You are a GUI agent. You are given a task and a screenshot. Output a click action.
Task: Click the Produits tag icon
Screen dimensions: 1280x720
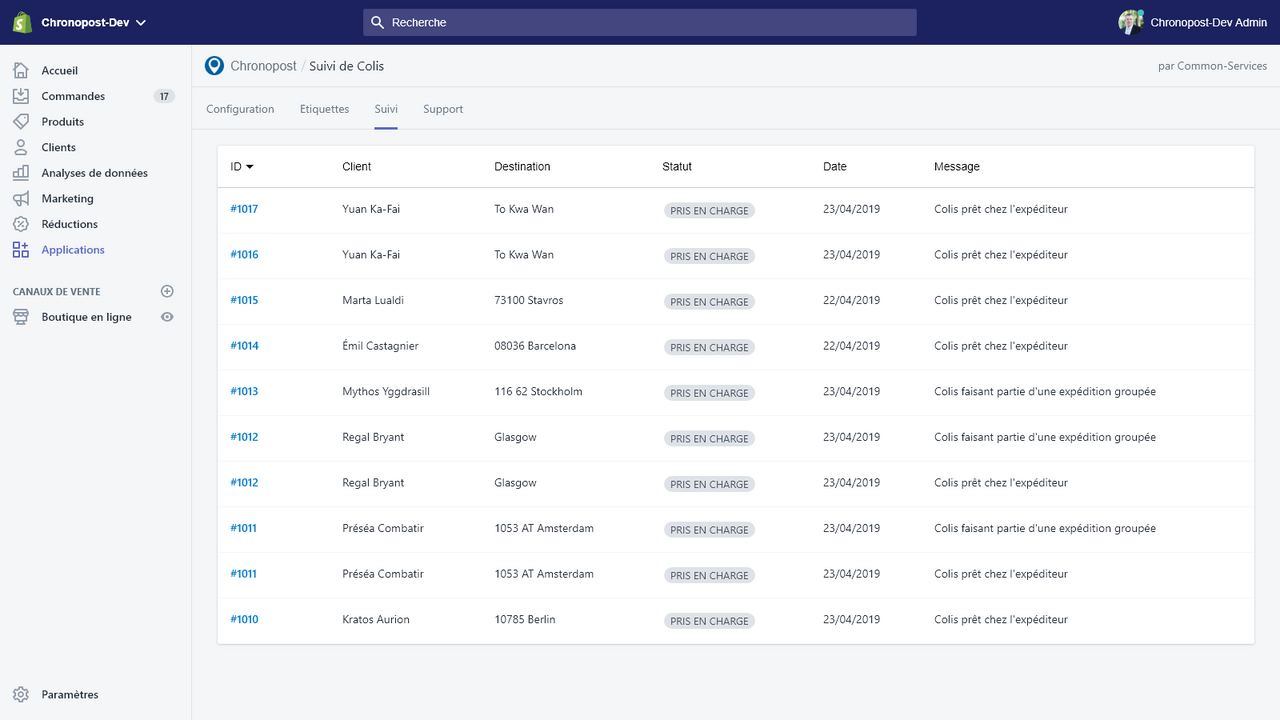pyautogui.click(x=21, y=121)
